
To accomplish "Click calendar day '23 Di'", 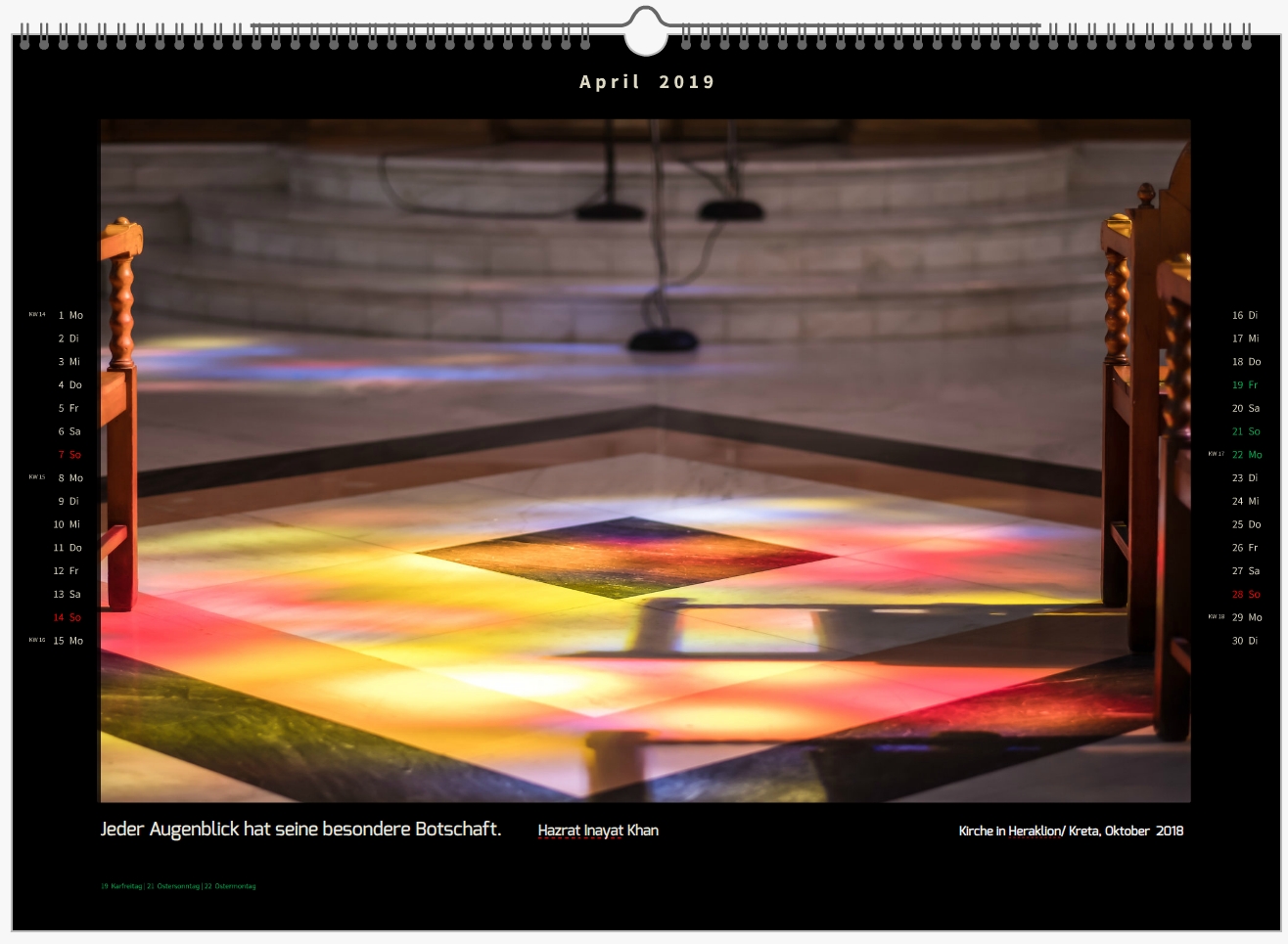I will pyautogui.click(x=1245, y=478).
